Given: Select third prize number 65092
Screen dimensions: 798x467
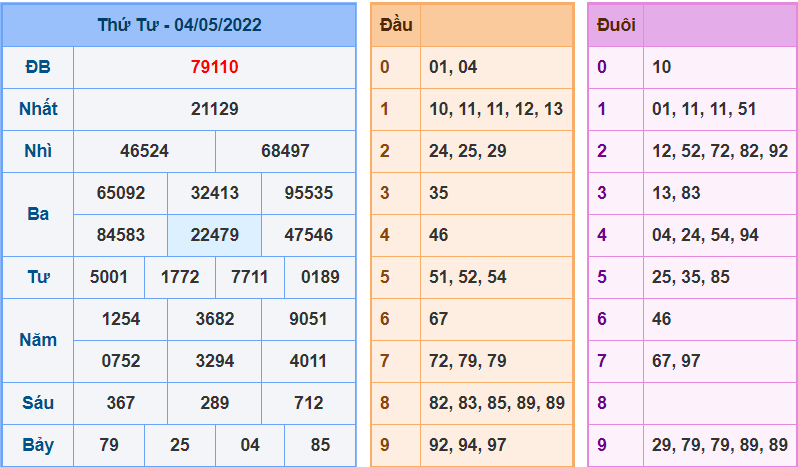Looking at the screenshot, I should (x=121, y=193).
